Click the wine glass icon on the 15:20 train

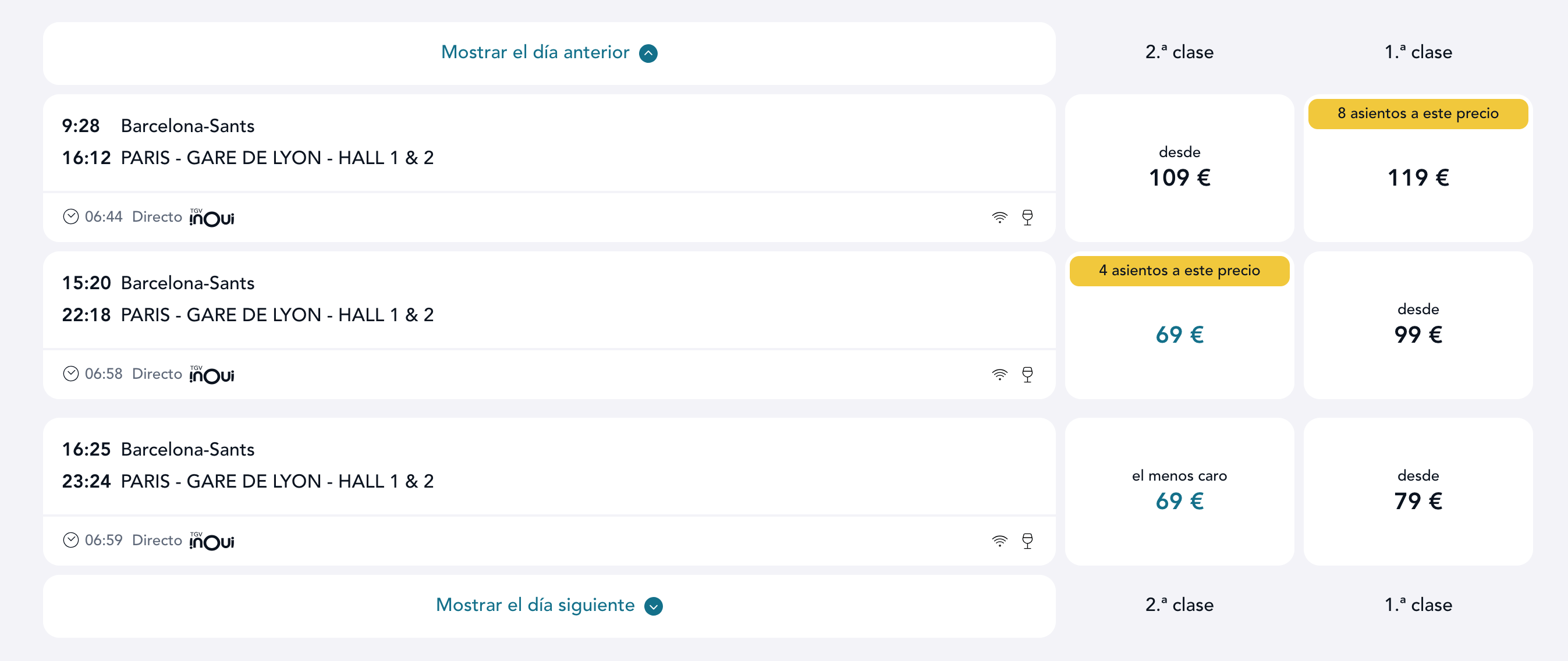tap(1027, 374)
